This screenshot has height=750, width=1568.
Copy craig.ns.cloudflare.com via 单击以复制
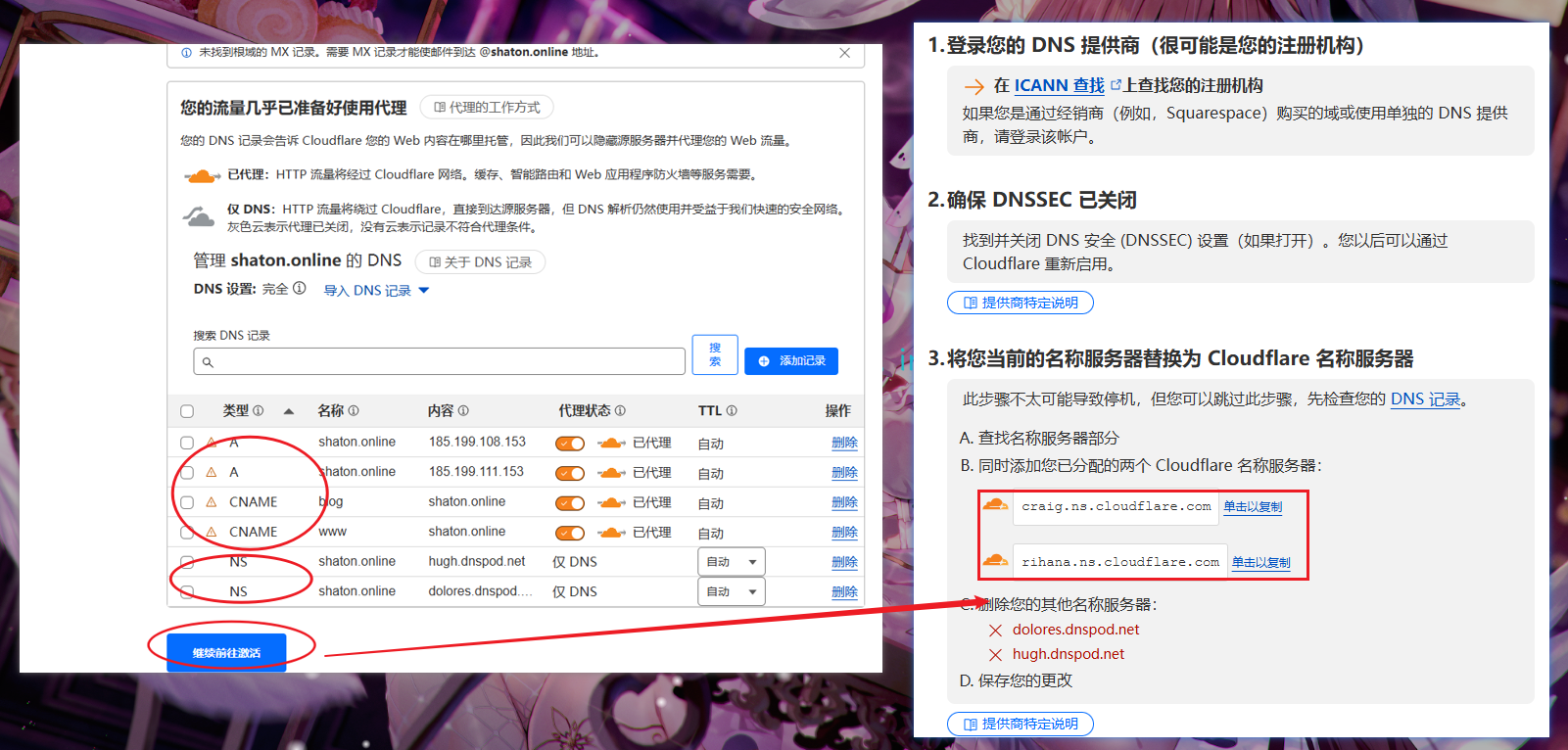click(x=1253, y=507)
